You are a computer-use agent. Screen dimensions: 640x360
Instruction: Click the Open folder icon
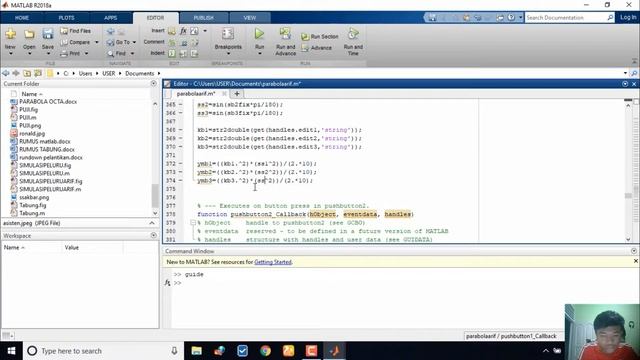(29, 34)
